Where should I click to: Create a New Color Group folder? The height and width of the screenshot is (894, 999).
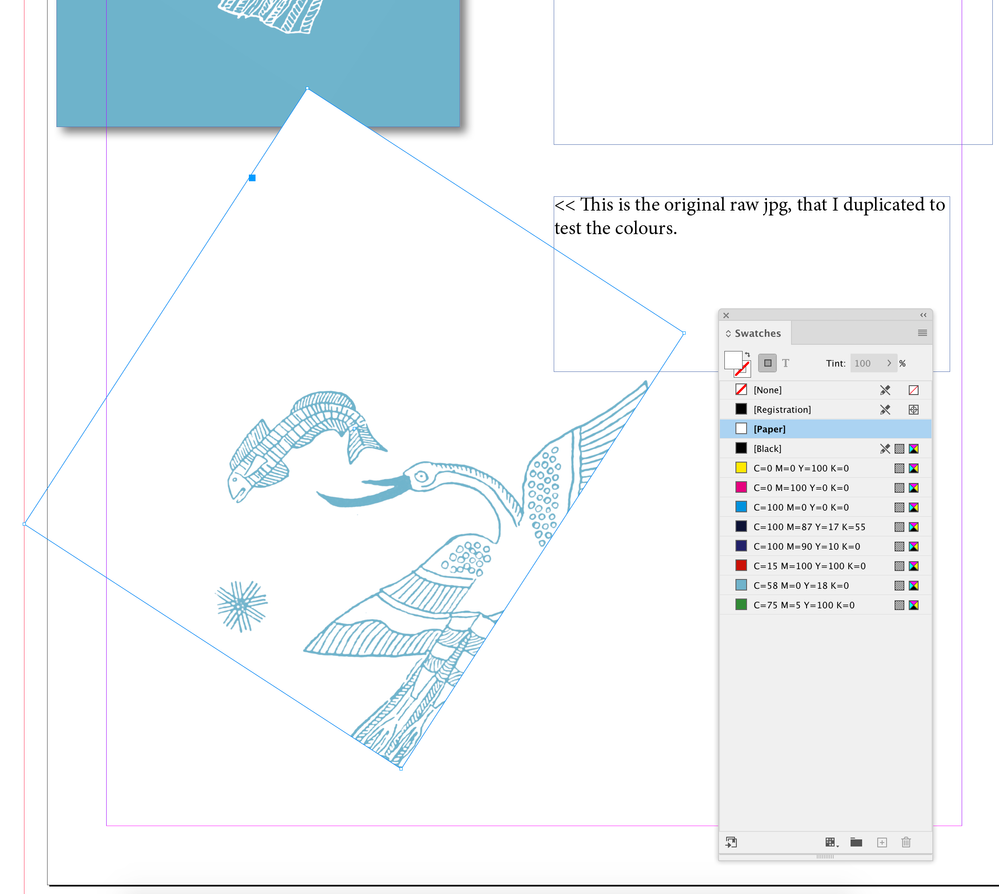tap(856, 842)
